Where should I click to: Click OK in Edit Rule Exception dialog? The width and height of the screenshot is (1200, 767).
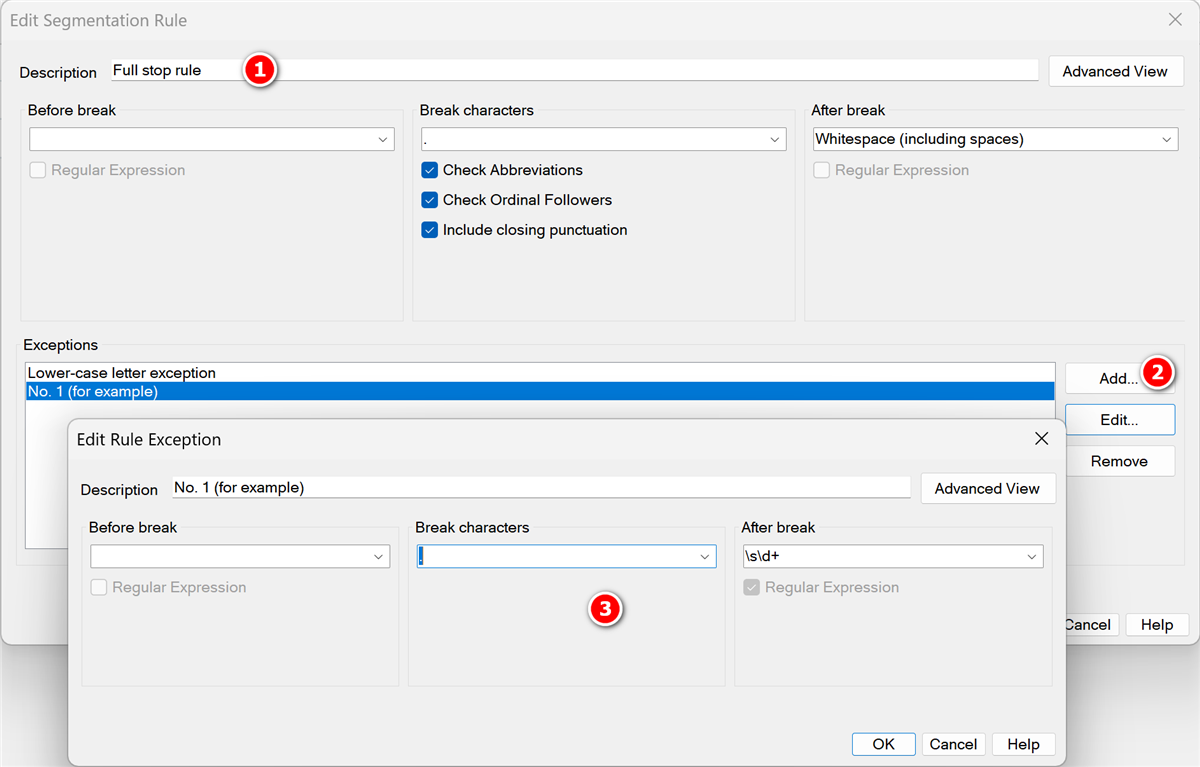point(883,744)
